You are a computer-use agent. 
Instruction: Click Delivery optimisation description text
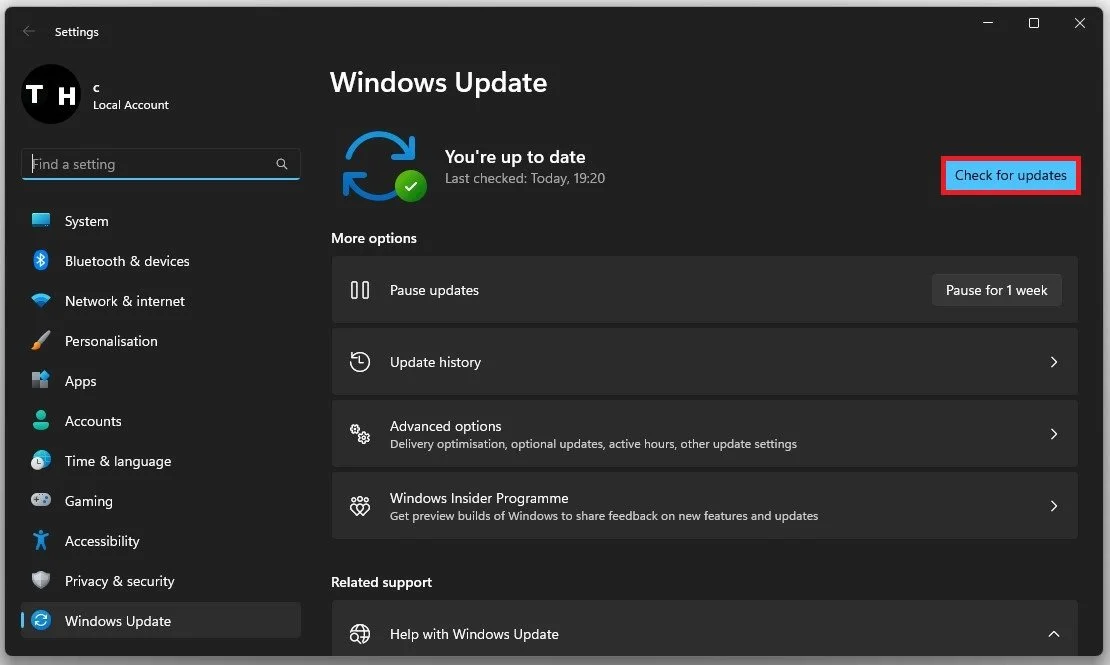pos(593,444)
